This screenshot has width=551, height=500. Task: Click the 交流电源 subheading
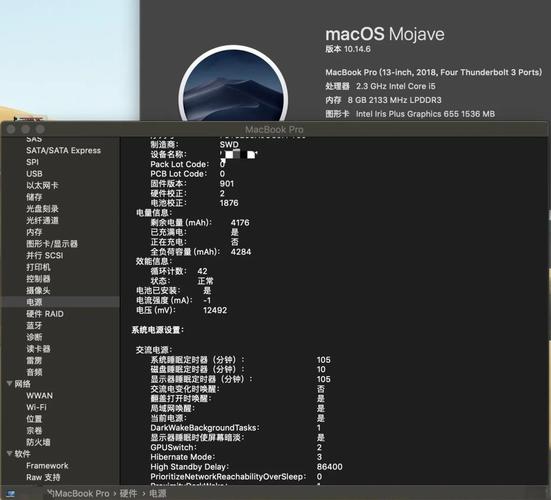154,350
